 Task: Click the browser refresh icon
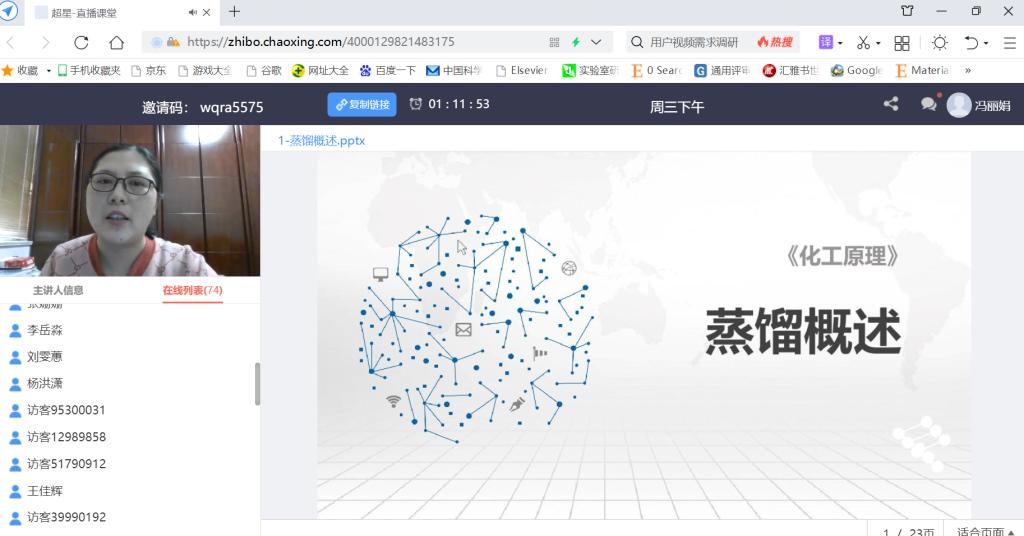[81, 43]
